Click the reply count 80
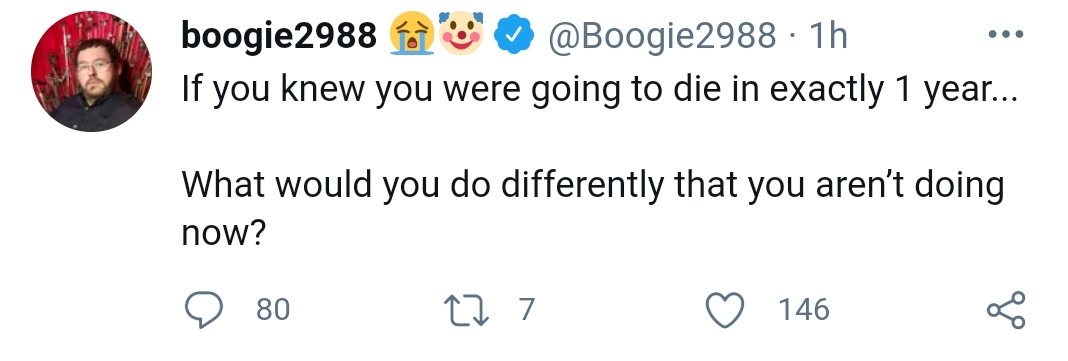Image resolution: width=1068 pixels, height=361 pixels. 273,310
